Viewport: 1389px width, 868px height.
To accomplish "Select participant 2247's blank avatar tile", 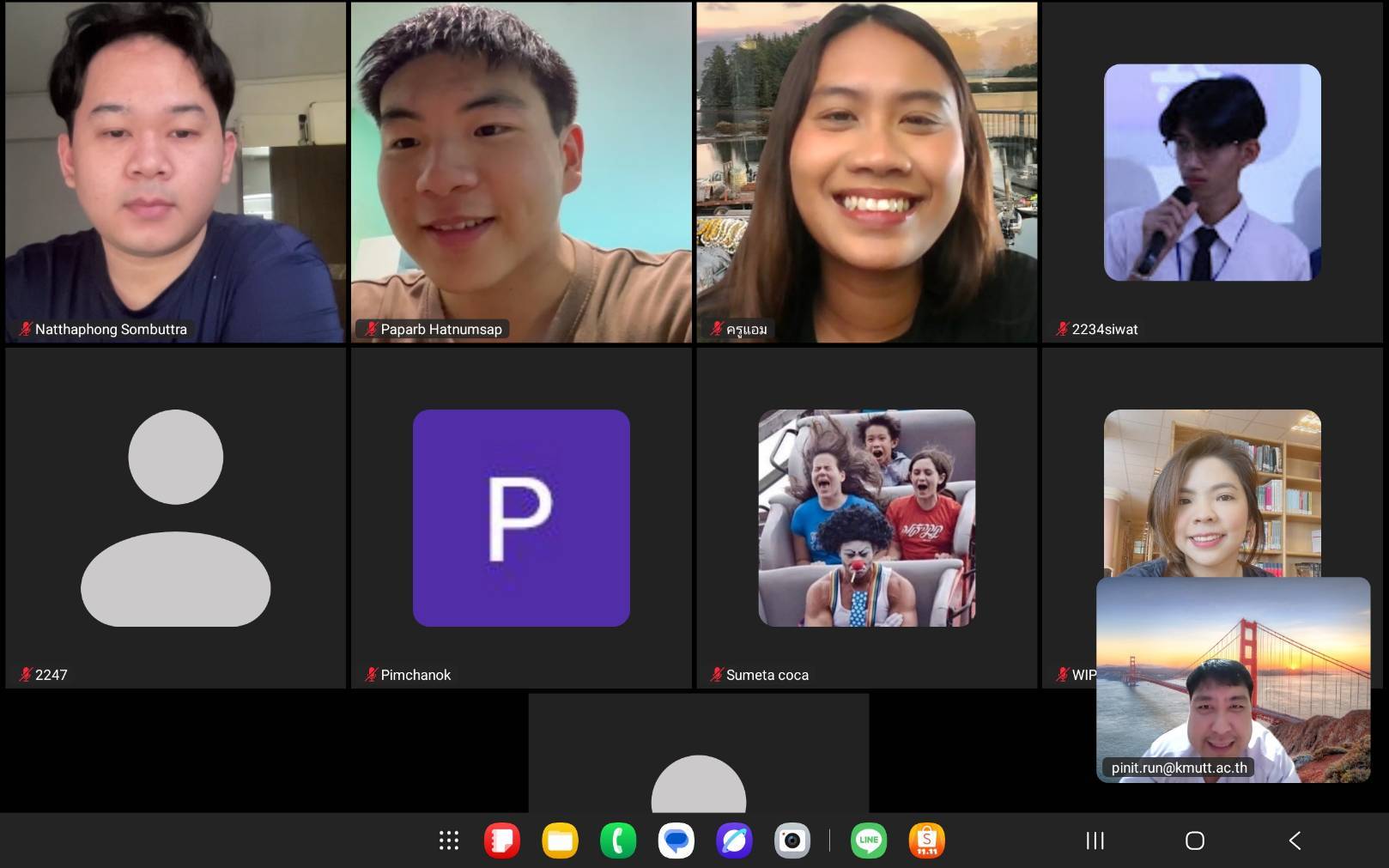I will point(175,518).
